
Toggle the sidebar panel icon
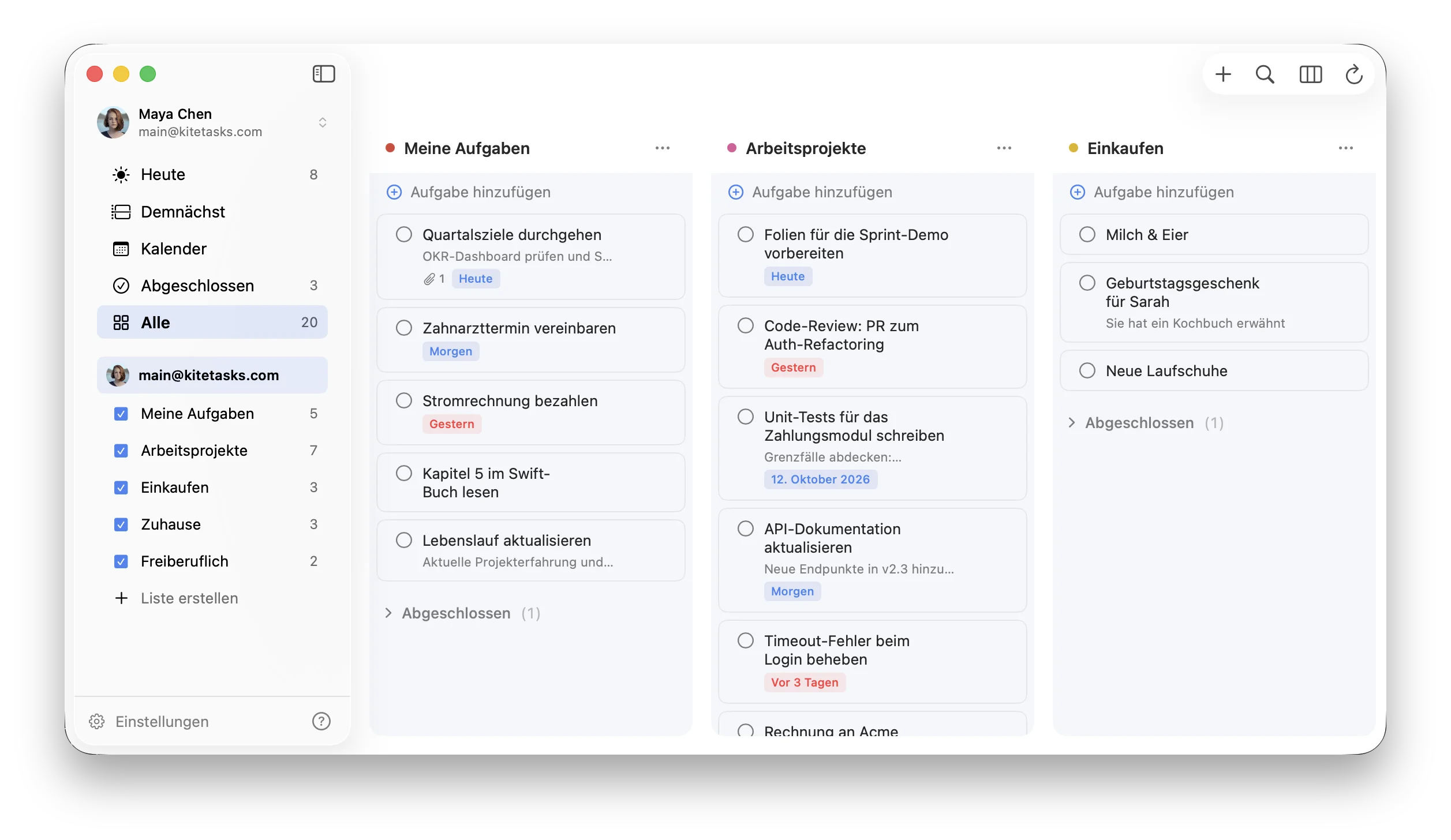click(324, 74)
